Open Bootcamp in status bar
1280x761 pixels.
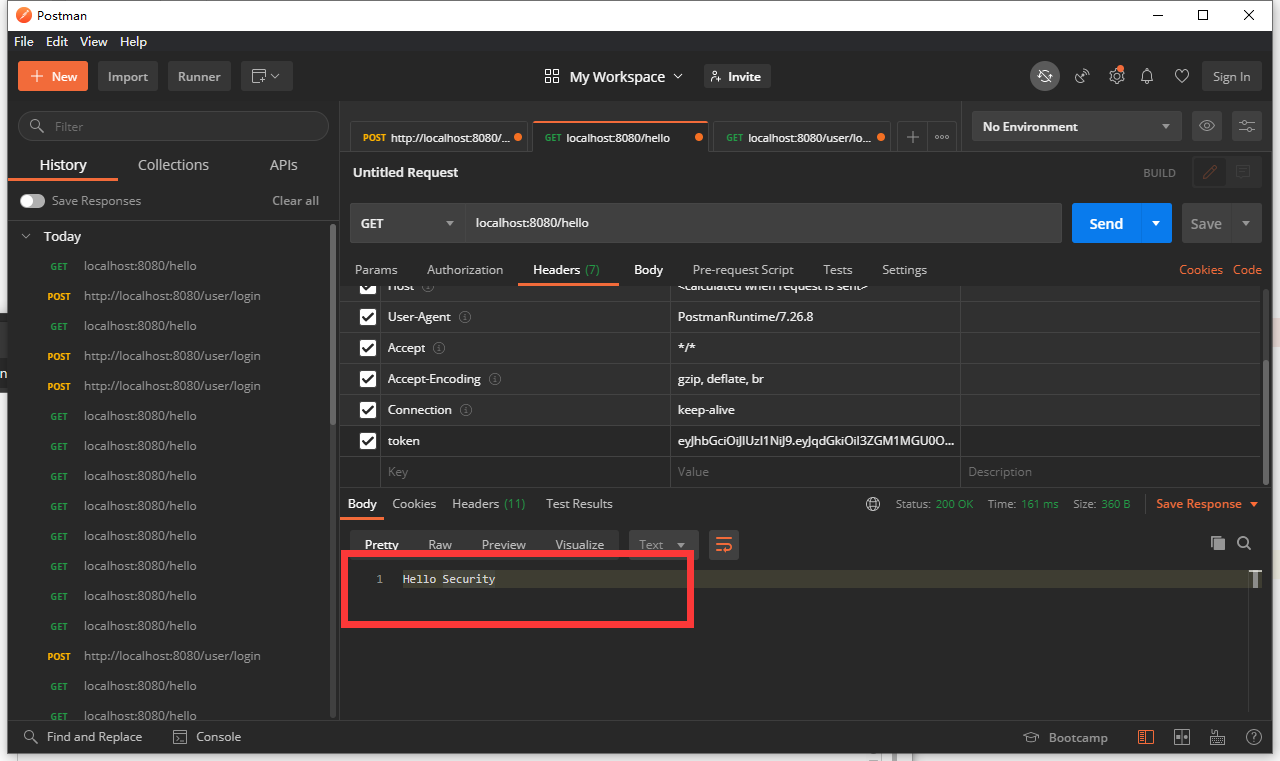click(1066, 737)
